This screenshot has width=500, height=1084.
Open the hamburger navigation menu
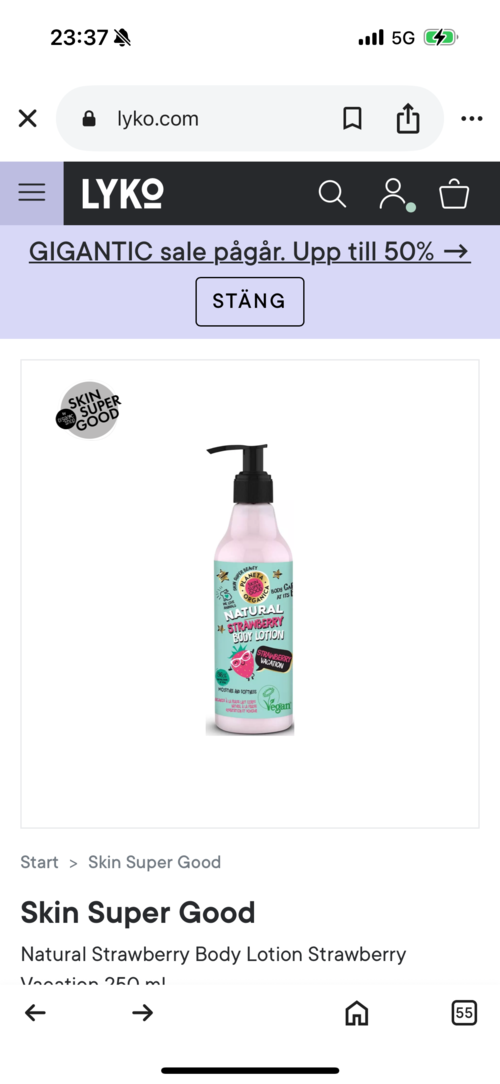(x=32, y=193)
